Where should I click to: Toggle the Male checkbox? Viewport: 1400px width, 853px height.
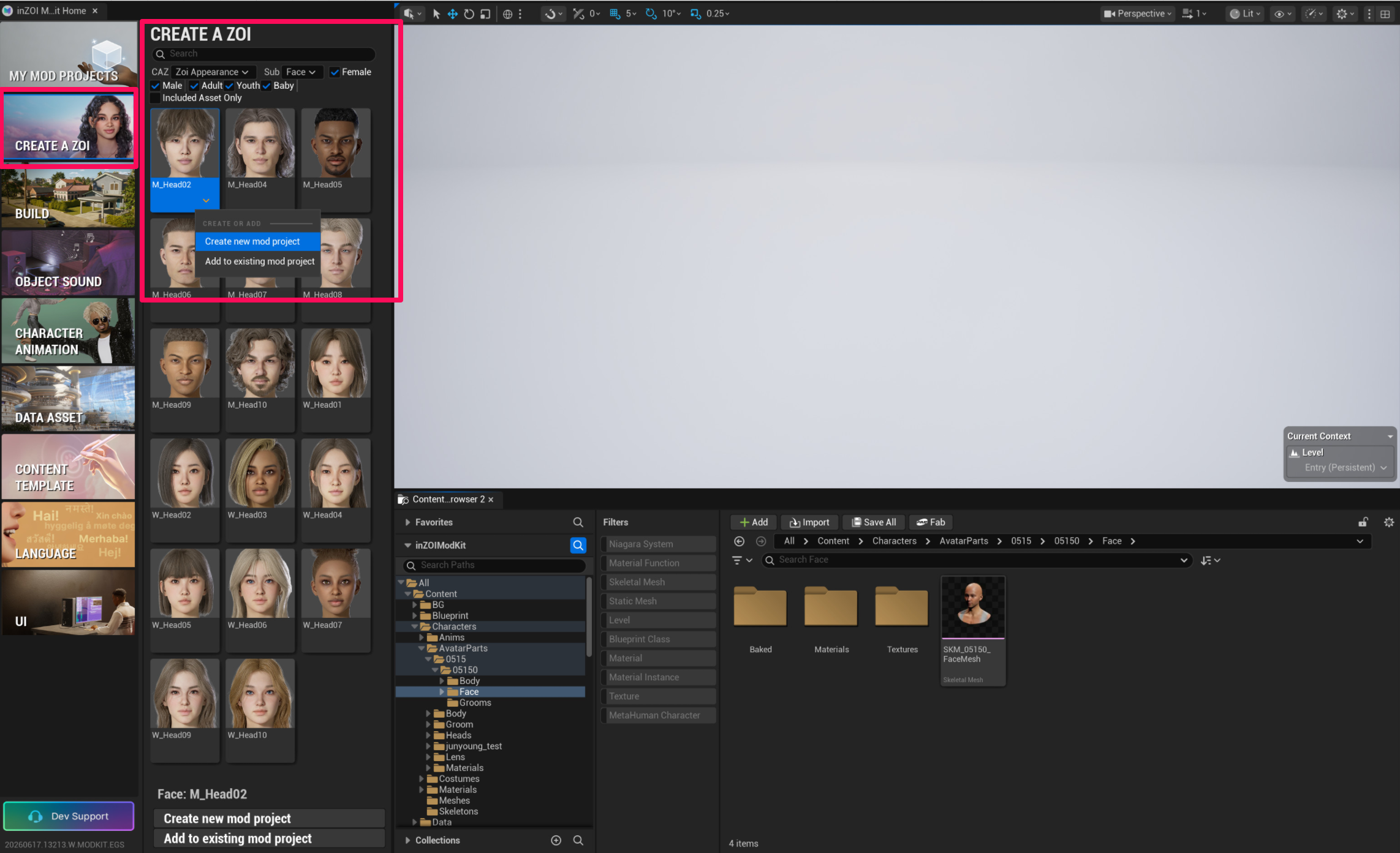pyautogui.click(x=156, y=86)
